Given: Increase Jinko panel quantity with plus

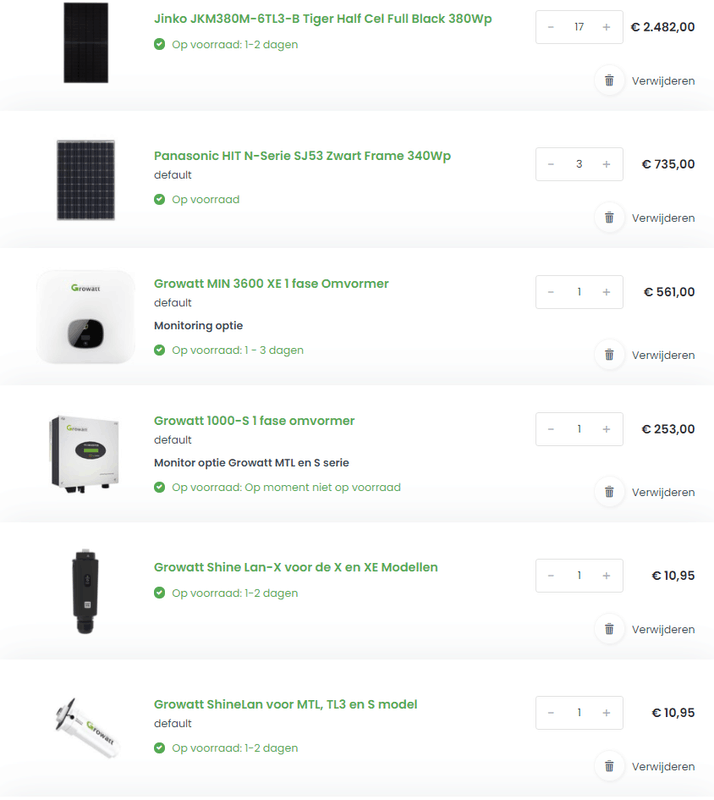Looking at the screenshot, I should click(606, 27).
